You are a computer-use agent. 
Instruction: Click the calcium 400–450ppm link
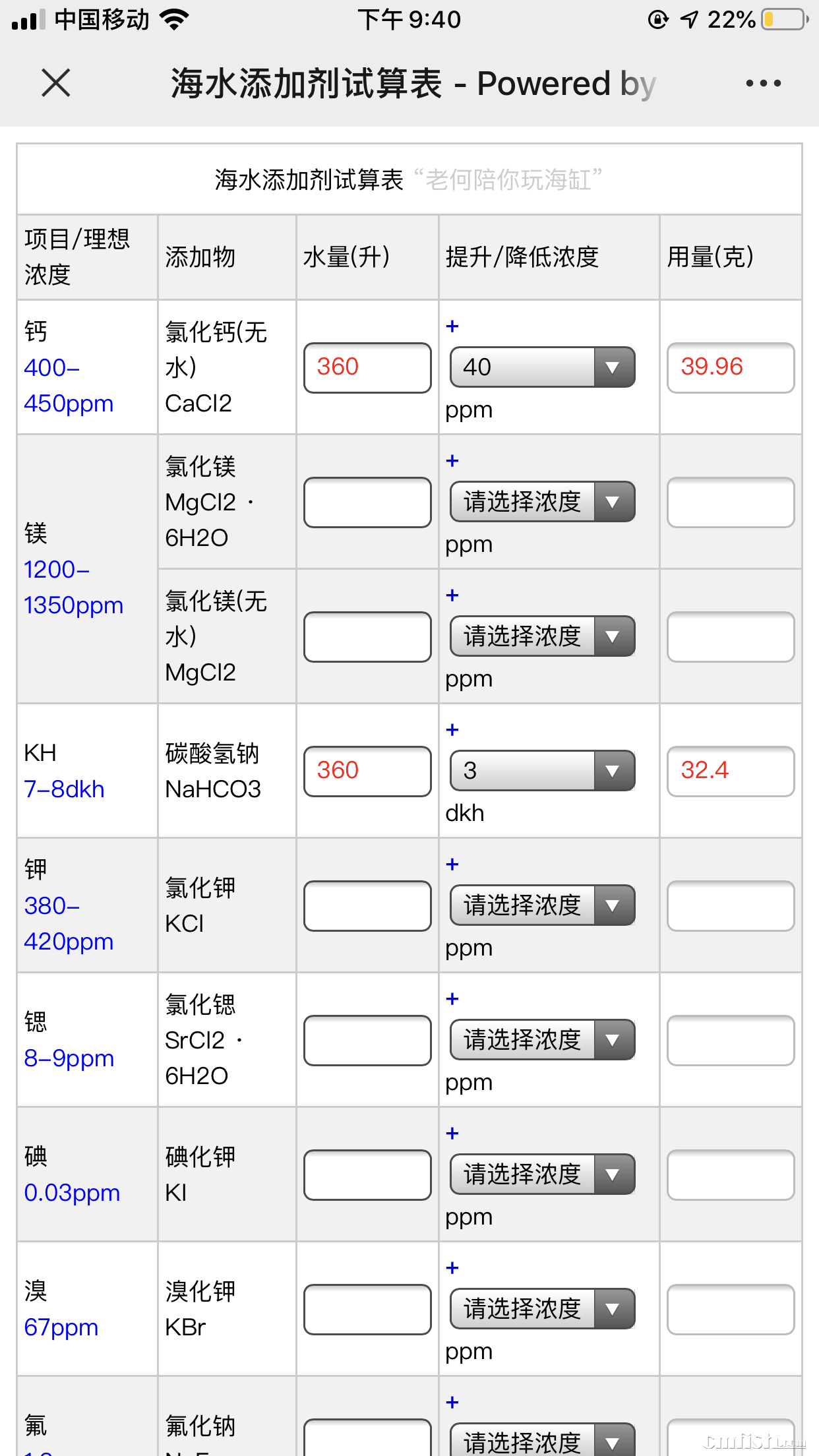point(68,385)
